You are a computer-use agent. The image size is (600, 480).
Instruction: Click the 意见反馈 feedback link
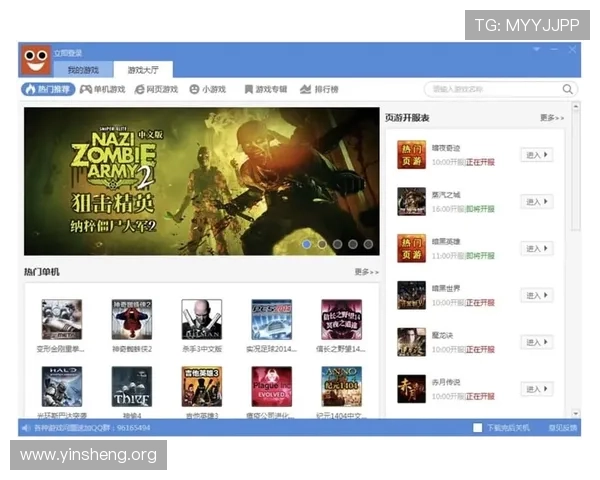point(562,428)
